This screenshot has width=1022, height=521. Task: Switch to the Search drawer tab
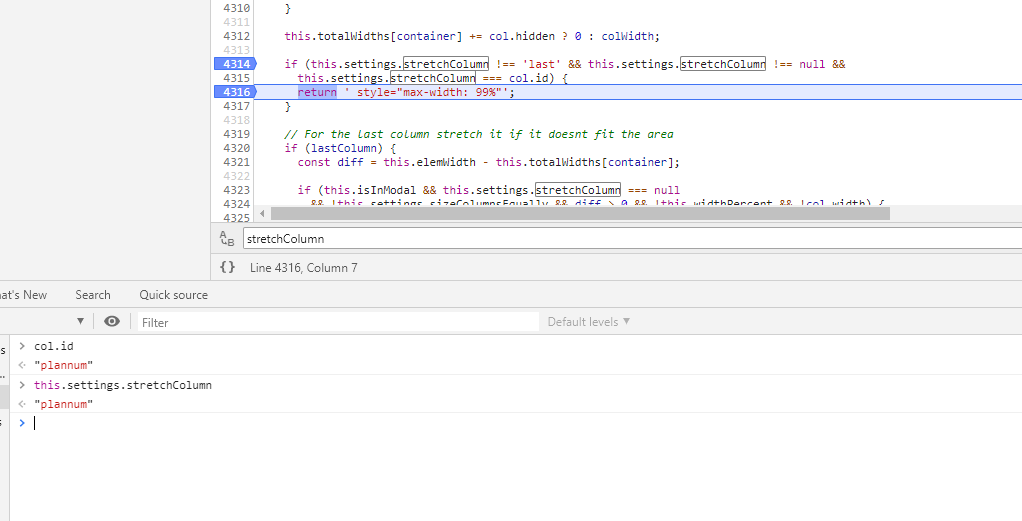[93, 295]
